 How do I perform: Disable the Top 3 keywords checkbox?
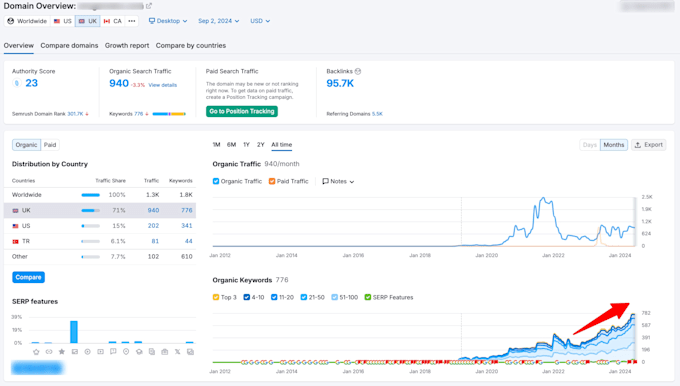216,297
